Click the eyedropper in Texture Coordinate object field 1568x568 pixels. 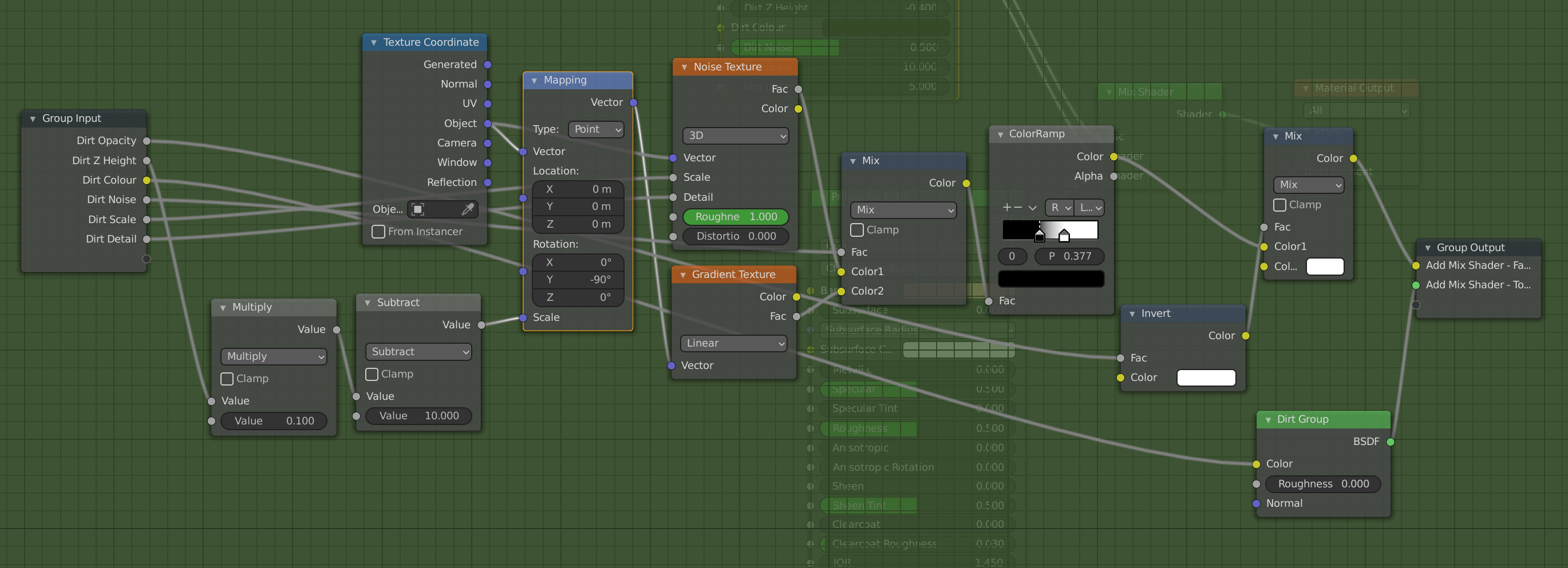468,209
